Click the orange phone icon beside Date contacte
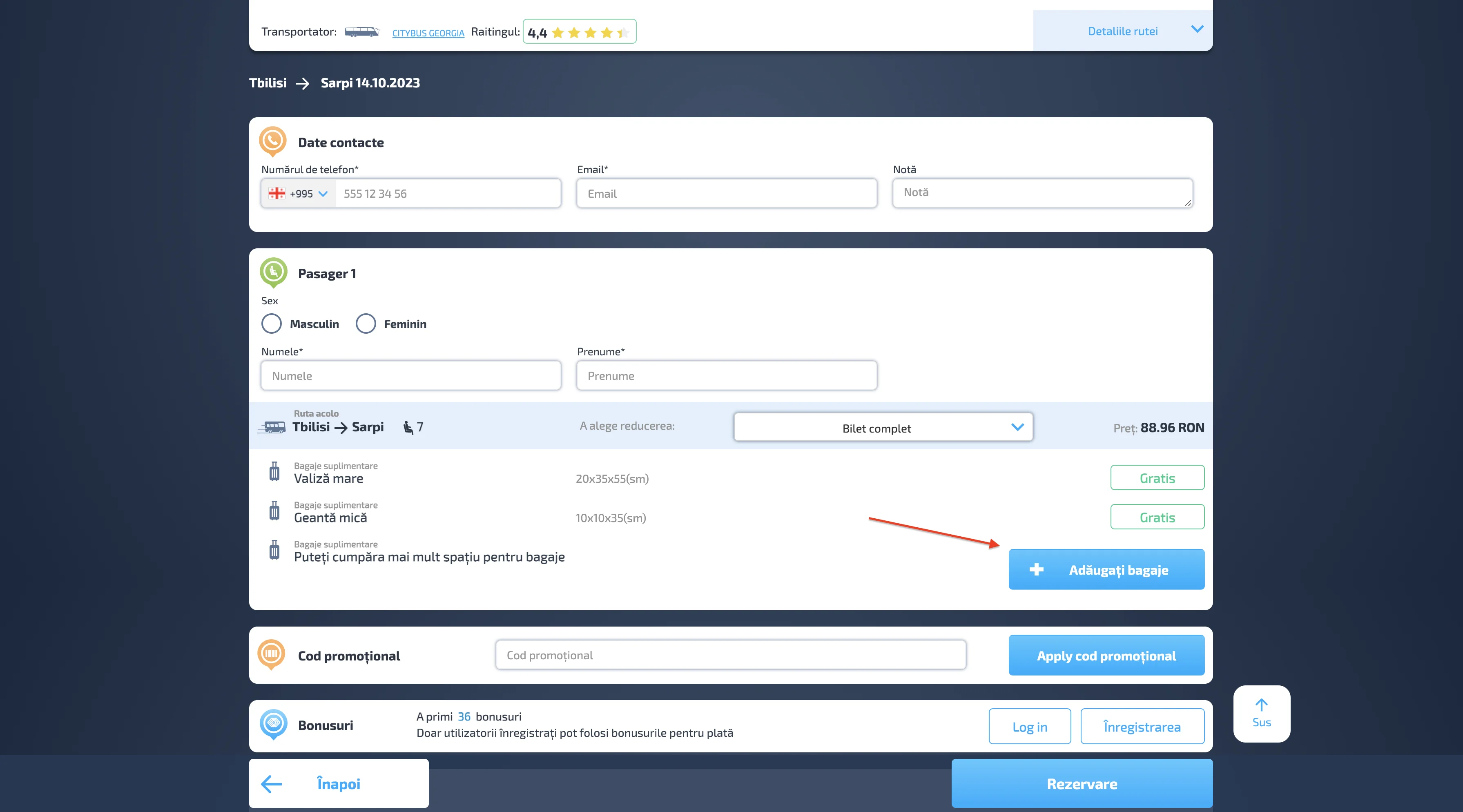The image size is (1463, 812). pos(272,140)
